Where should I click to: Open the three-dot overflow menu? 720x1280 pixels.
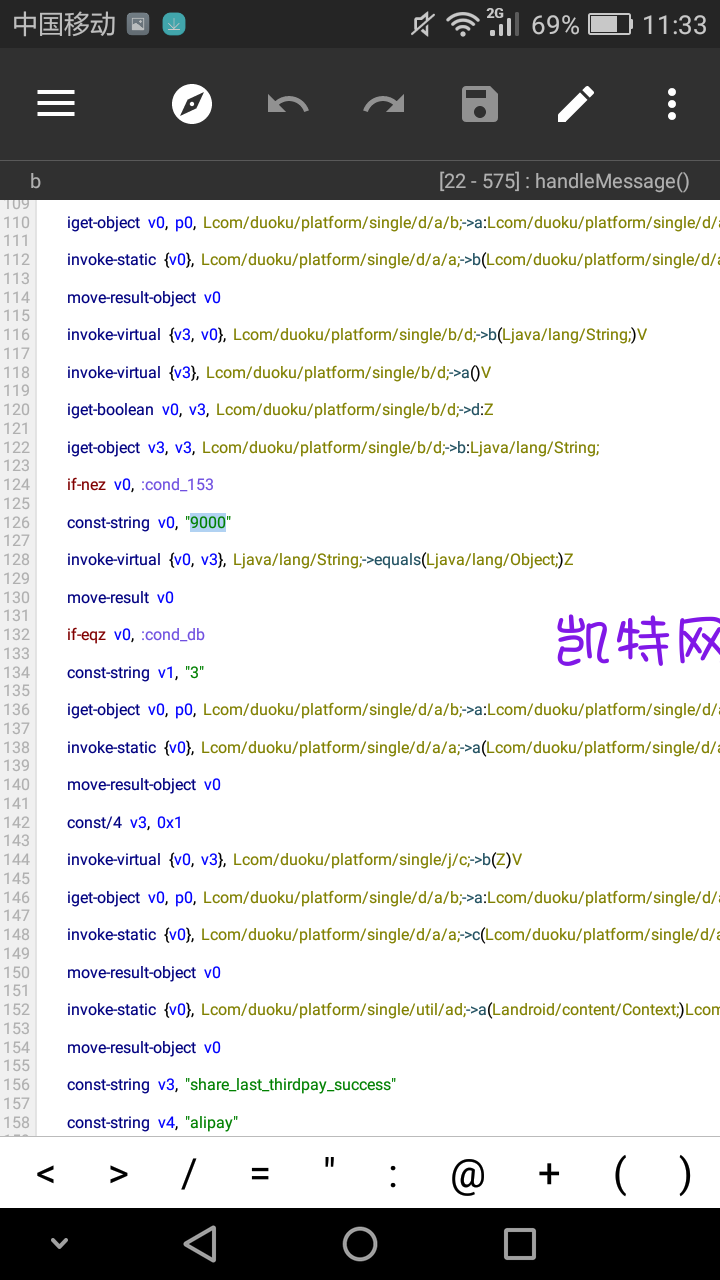(x=672, y=104)
